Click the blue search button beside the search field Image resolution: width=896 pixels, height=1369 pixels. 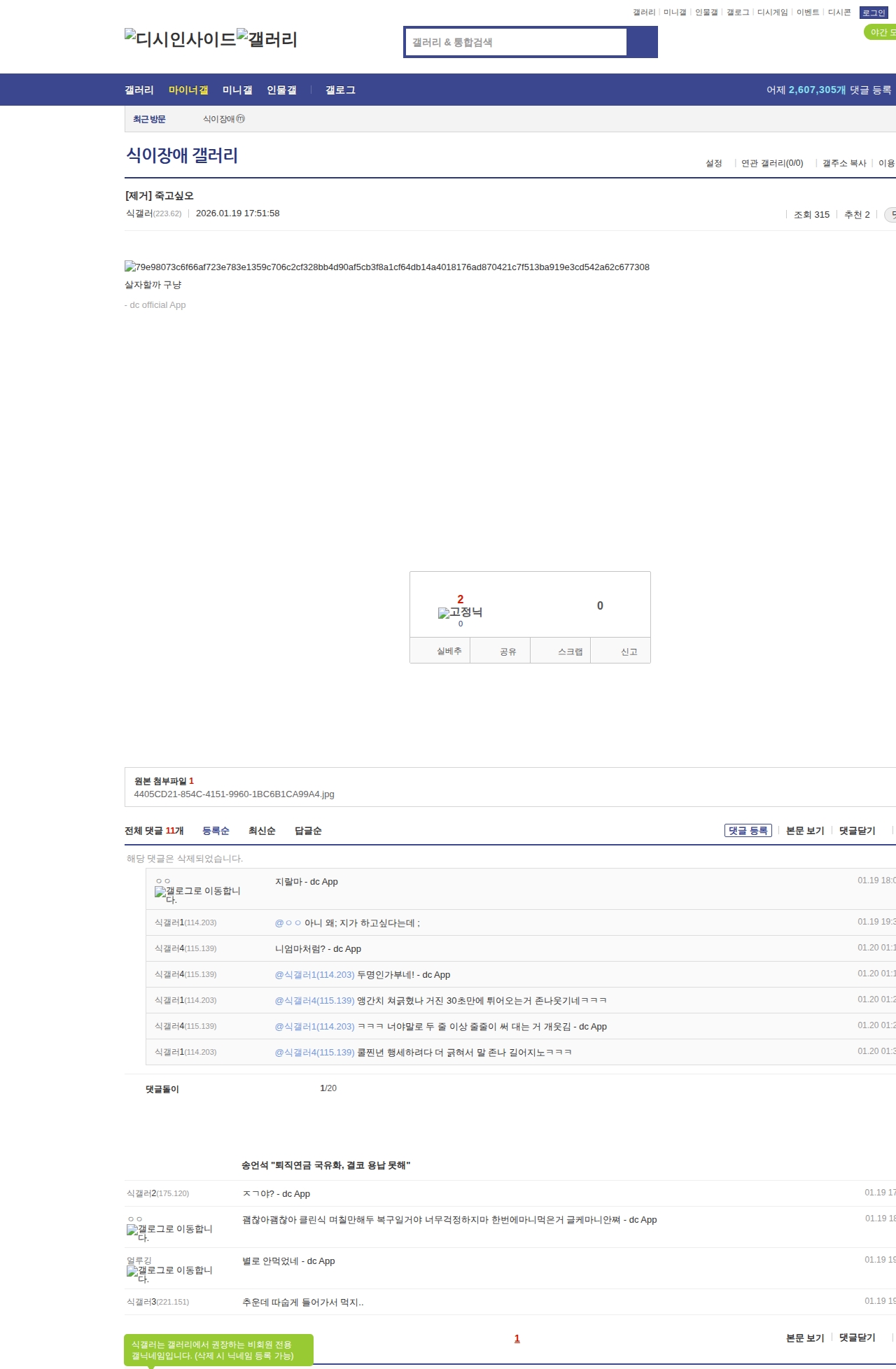(x=642, y=42)
